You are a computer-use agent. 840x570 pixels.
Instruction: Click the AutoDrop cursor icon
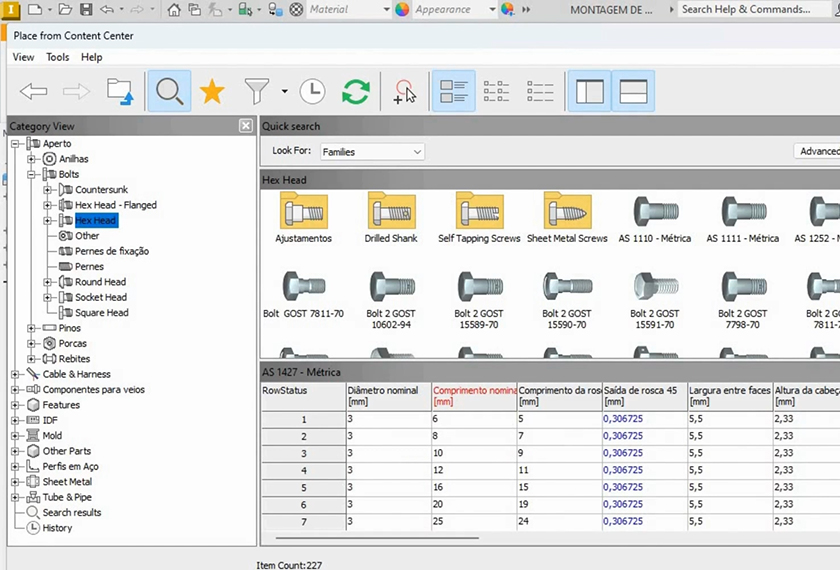pos(404,92)
